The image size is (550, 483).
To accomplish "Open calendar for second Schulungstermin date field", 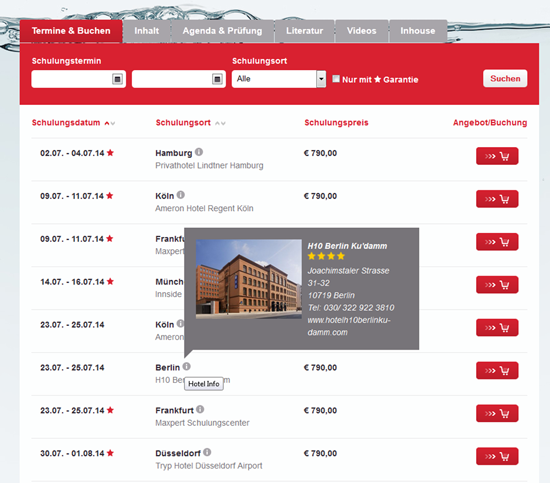I will 217,79.
